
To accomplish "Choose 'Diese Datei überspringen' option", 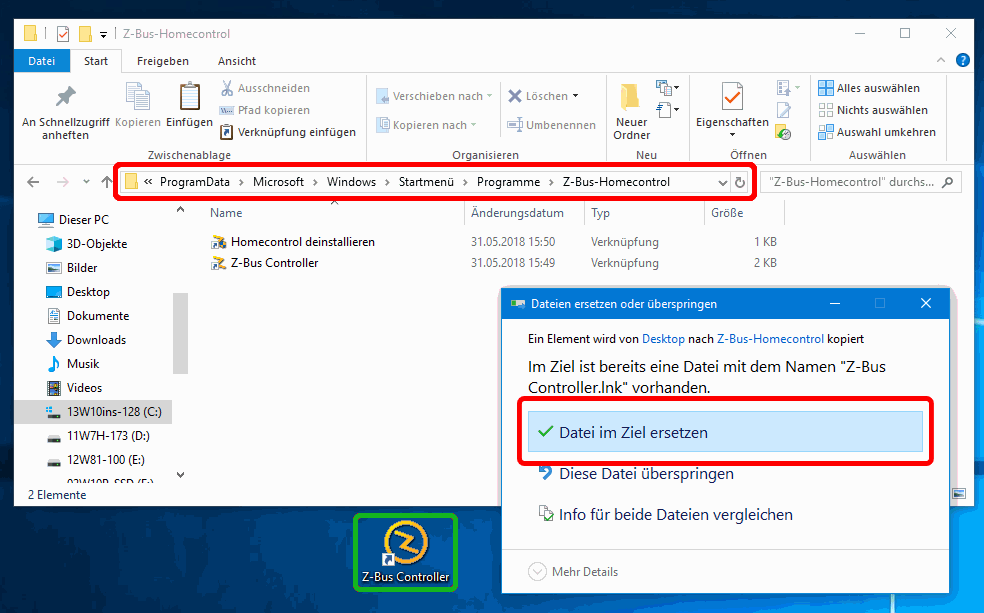I will click(x=646, y=474).
